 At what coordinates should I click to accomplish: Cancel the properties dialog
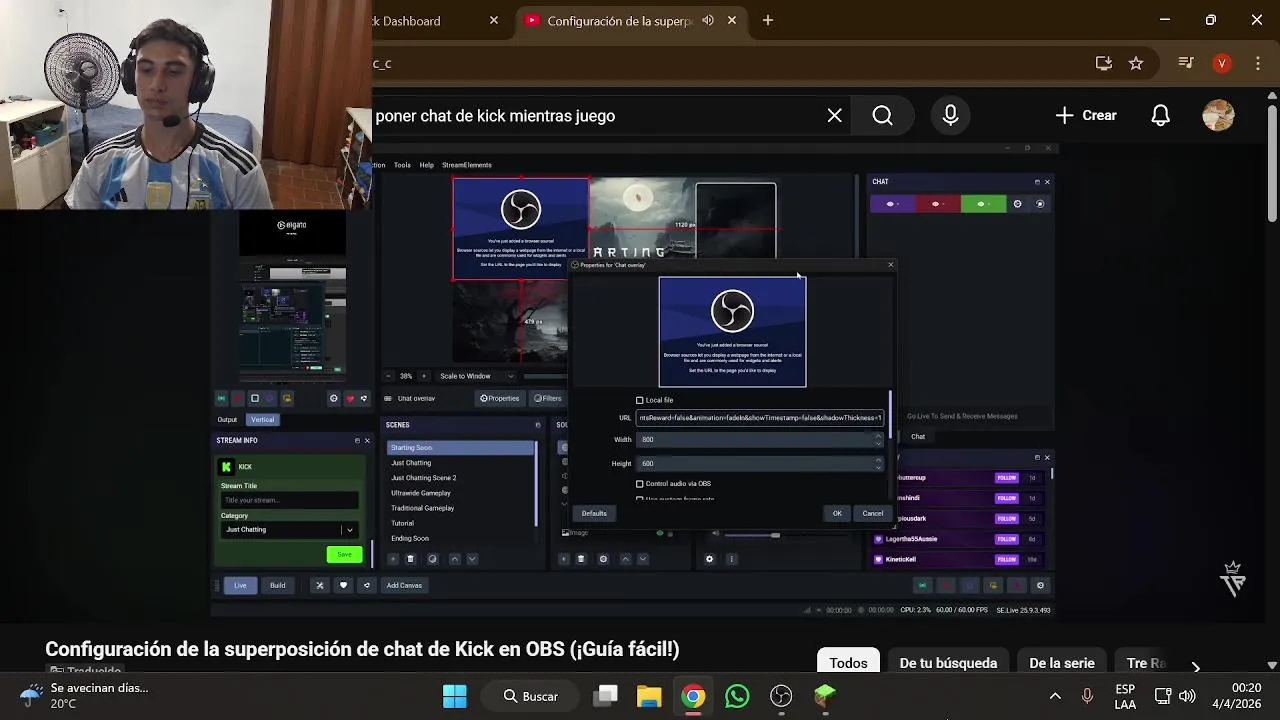pyautogui.click(x=873, y=513)
